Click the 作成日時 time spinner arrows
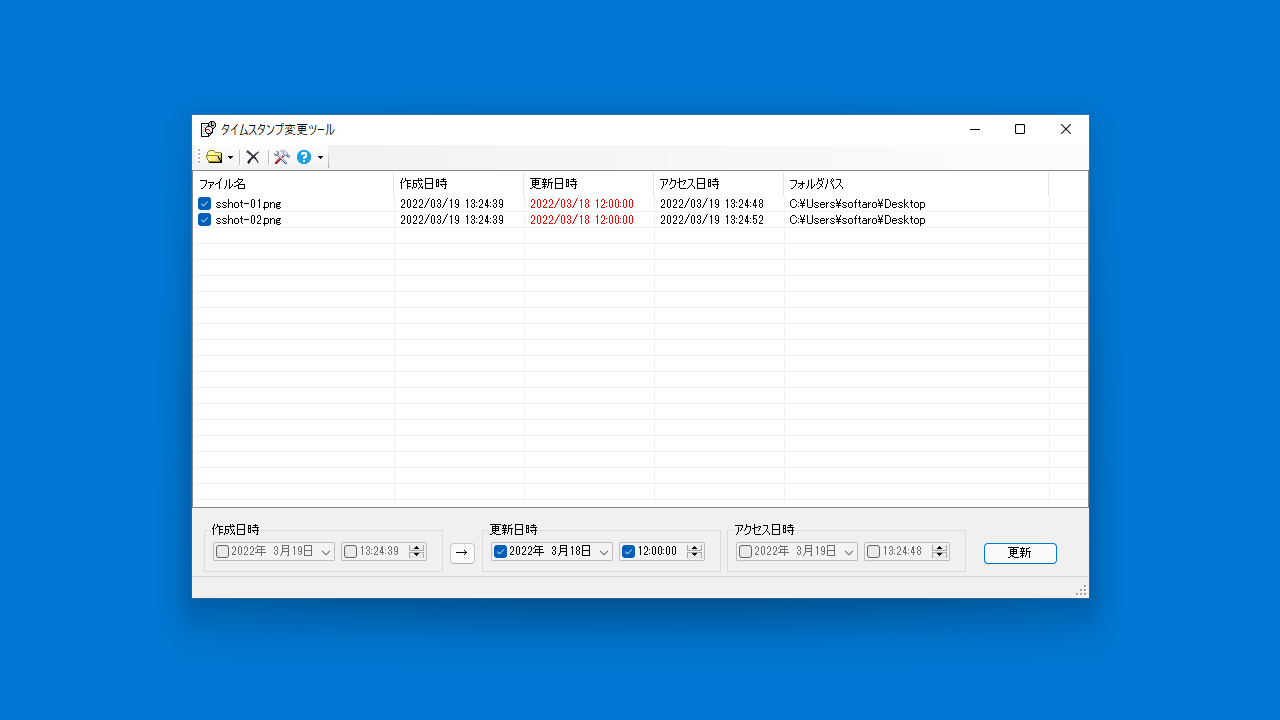Image resolution: width=1280 pixels, height=720 pixels. 417,551
